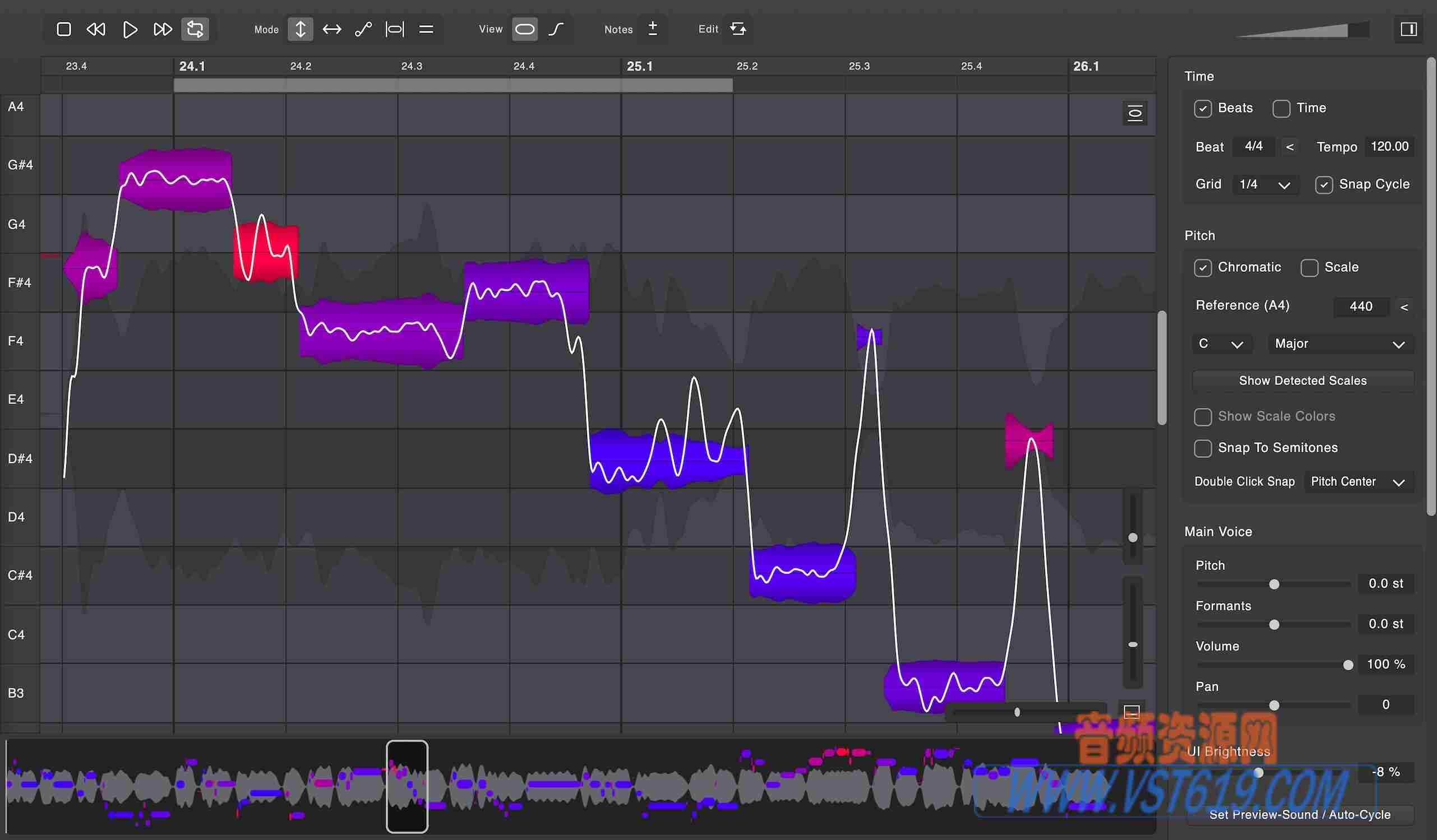The width and height of the screenshot is (1437, 840).
Task: Select the vertical pitch edit mode
Action: pyautogui.click(x=300, y=29)
